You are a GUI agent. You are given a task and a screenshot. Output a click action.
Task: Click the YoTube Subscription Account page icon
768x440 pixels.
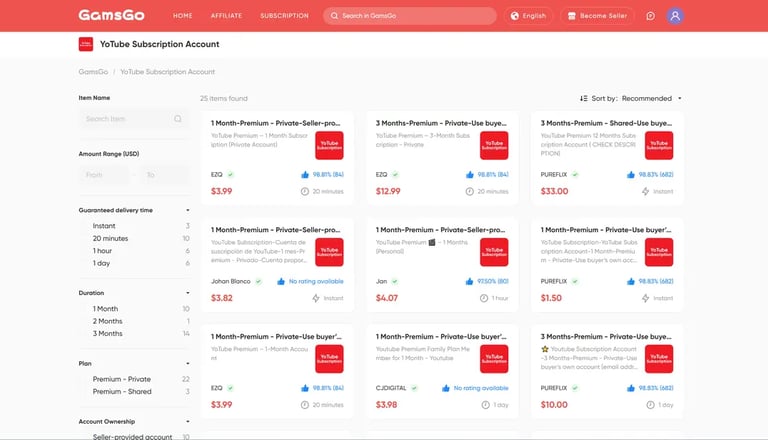click(86, 44)
